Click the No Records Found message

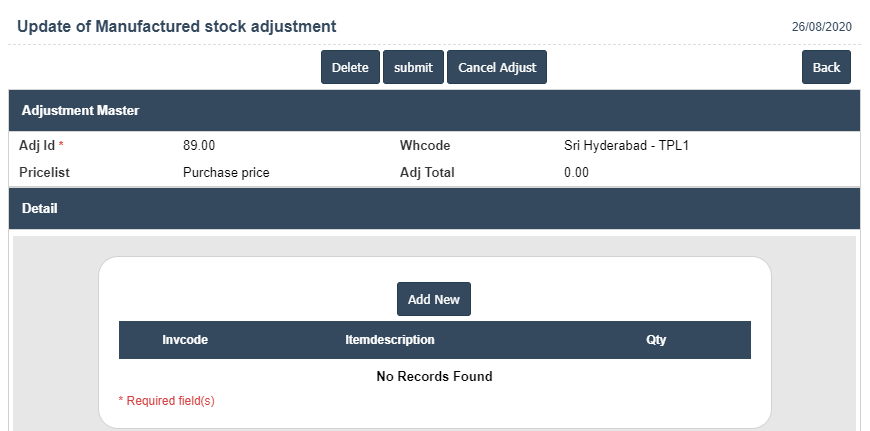click(x=434, y=377)
